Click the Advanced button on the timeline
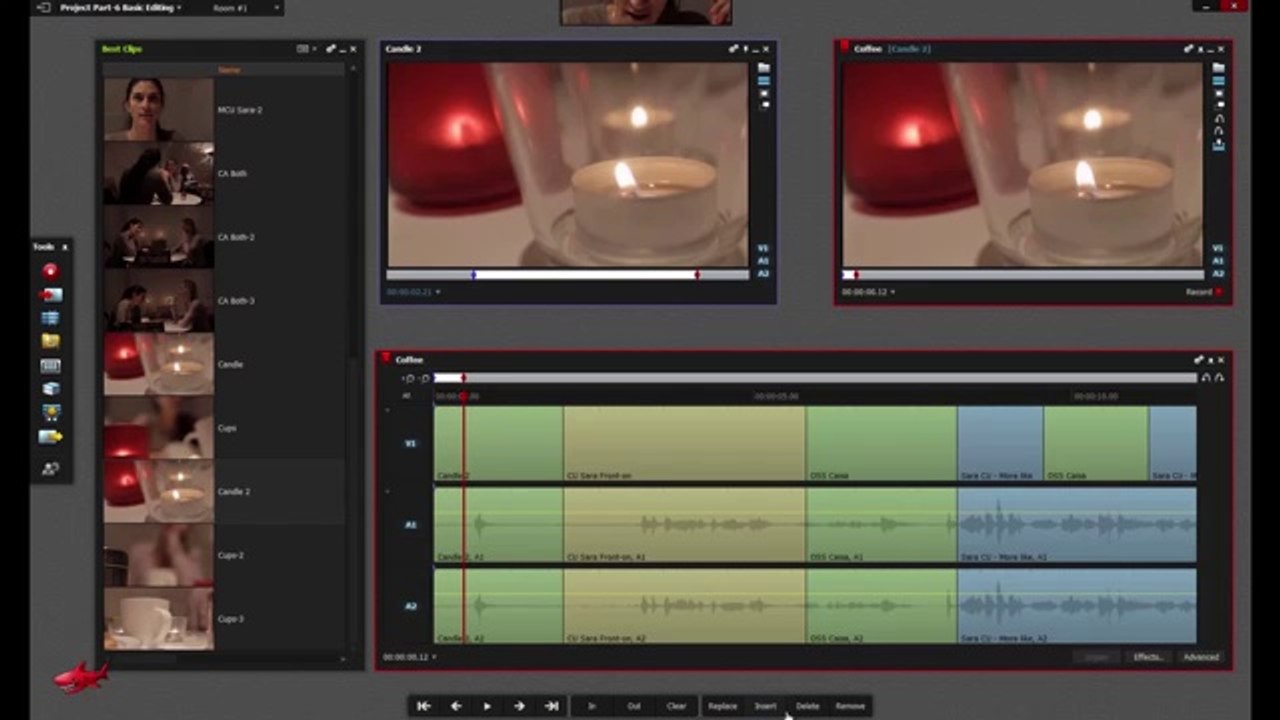The image size is (1280, 720). (x=1201, y=657)
